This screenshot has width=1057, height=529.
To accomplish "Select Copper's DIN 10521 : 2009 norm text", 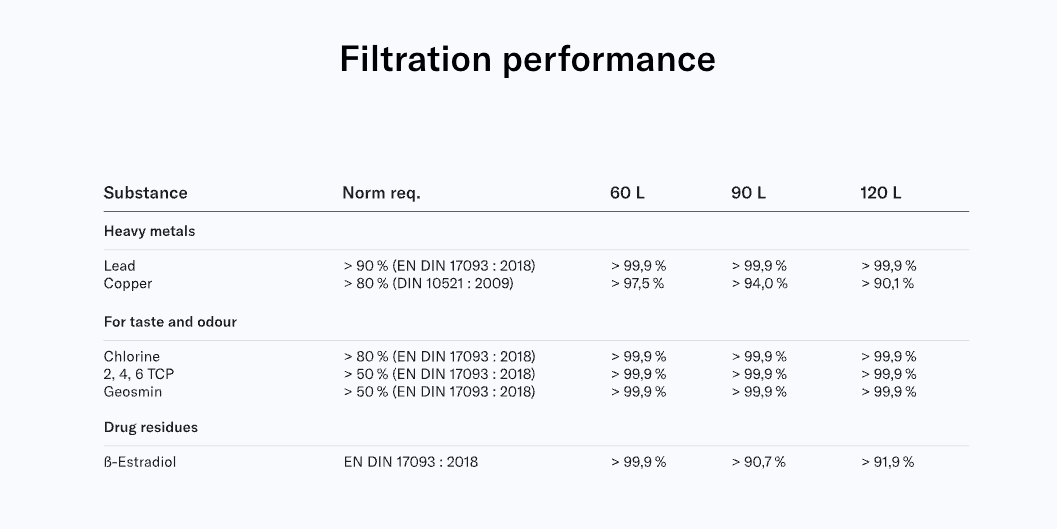I will coord(452,284).
